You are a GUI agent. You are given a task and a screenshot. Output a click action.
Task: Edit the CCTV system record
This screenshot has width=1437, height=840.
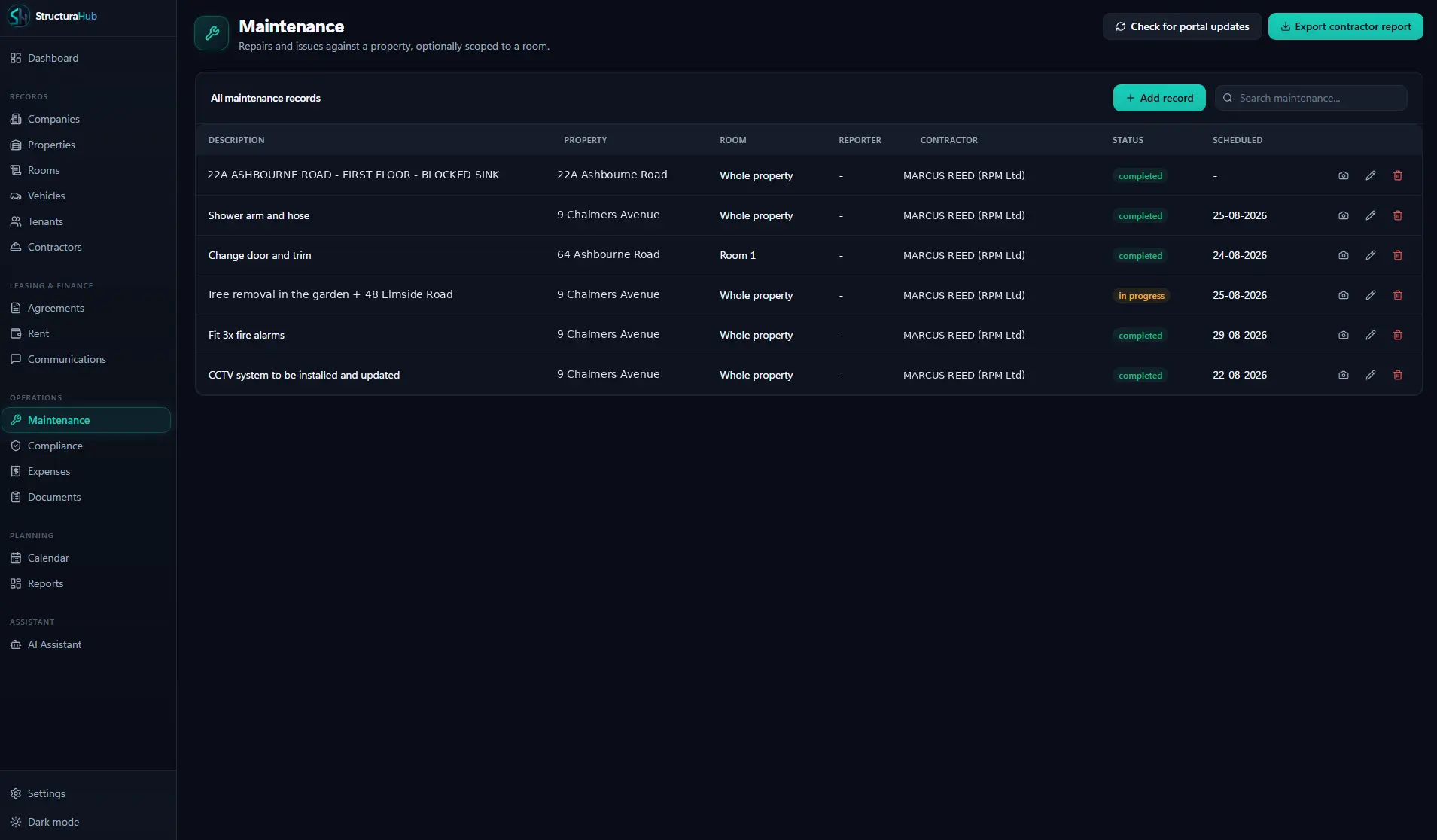click(1371, 375)
